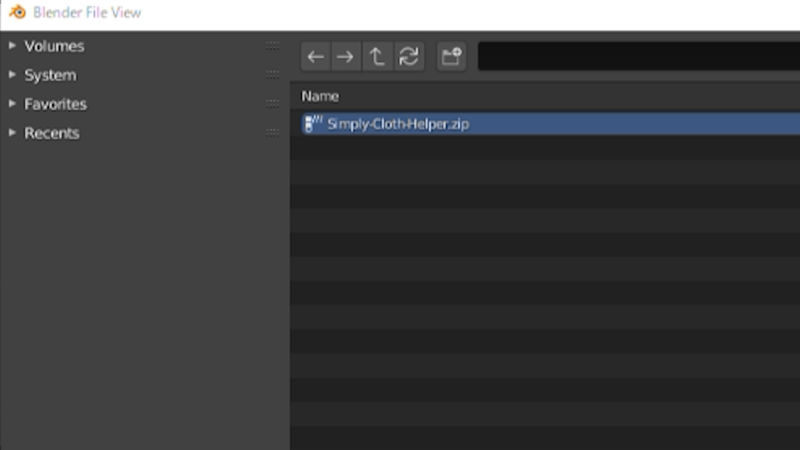Click the zip icon beside Simply-Cloth-Helper
The height and width of the screenshot is (450, 800).
[x=313, y=123]
